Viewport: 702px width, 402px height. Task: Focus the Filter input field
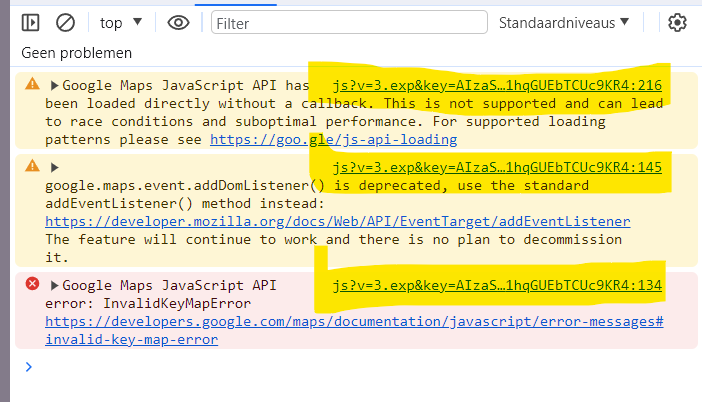pos(349,23)
